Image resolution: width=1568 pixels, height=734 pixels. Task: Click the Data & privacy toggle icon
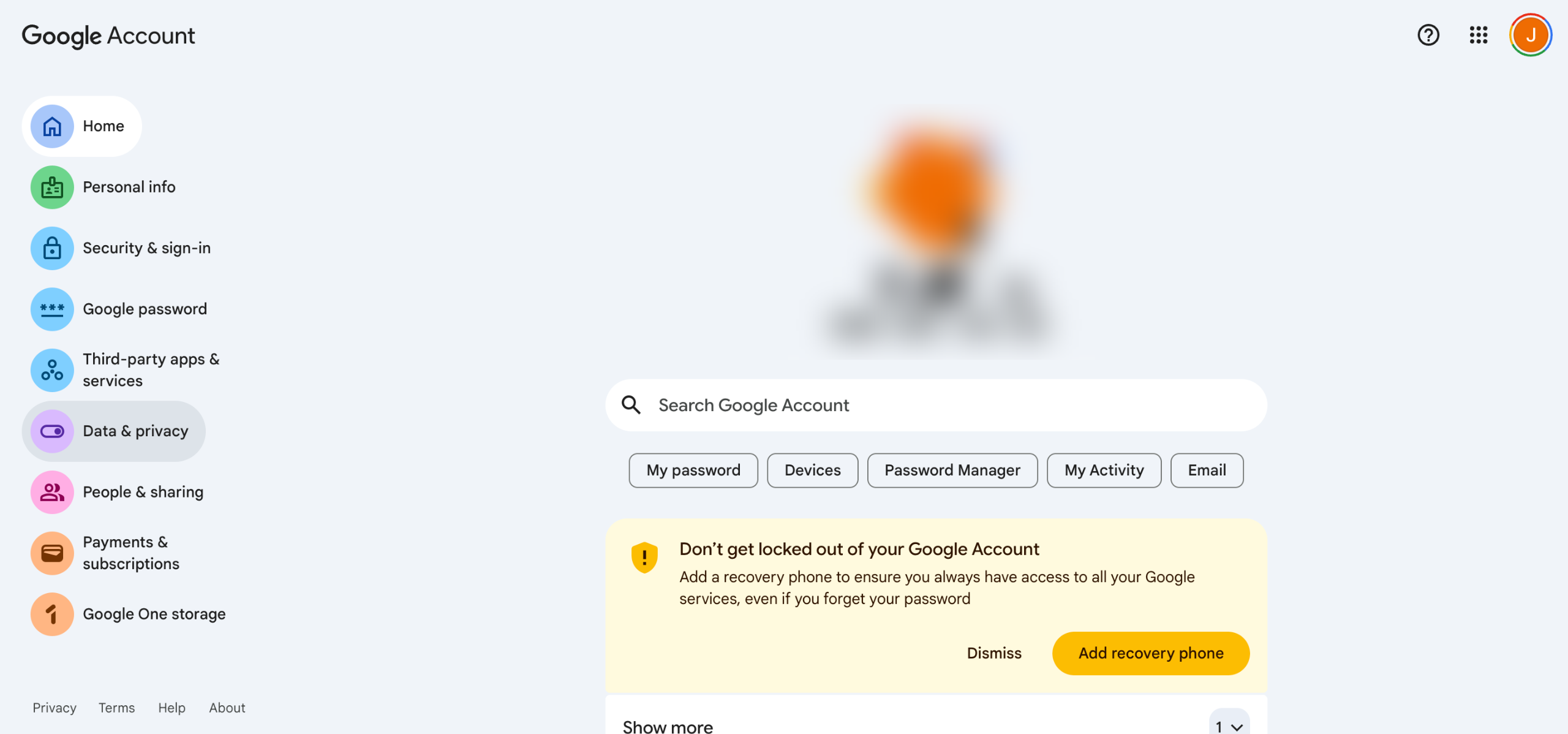52,431
